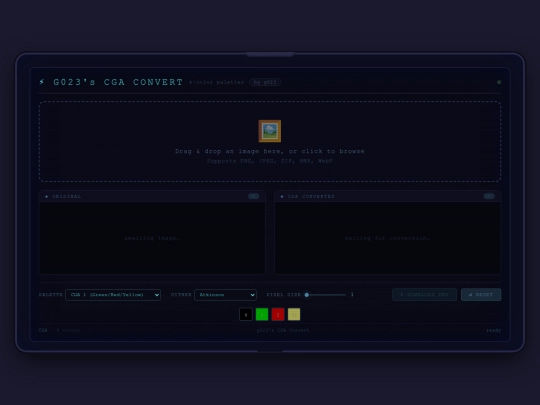540x405 pixels.
Task: Click the diamond icon beside CGA CONVERTED
Action: pyautogui.click(x=282, y=196)
